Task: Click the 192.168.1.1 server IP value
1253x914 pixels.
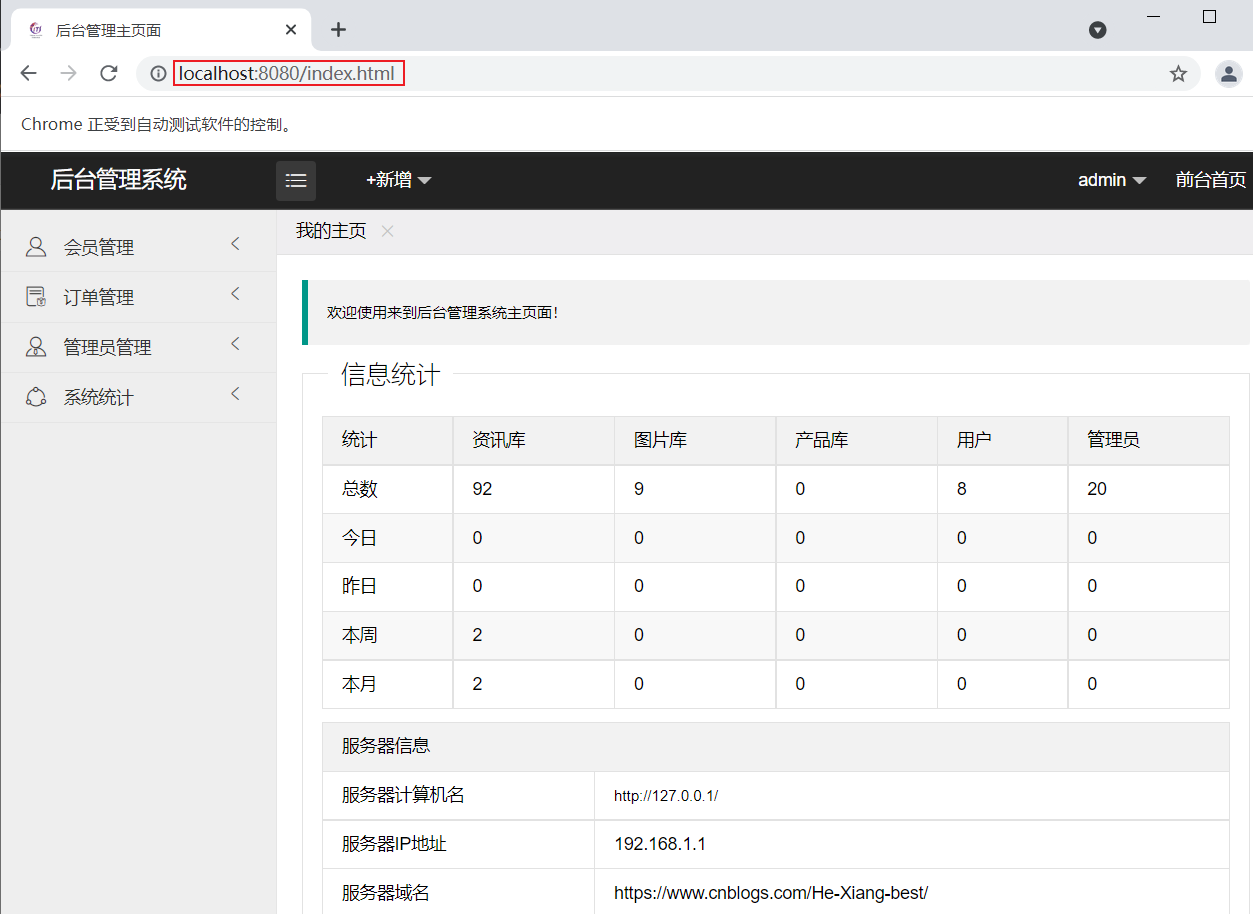Action: point(660,844)
